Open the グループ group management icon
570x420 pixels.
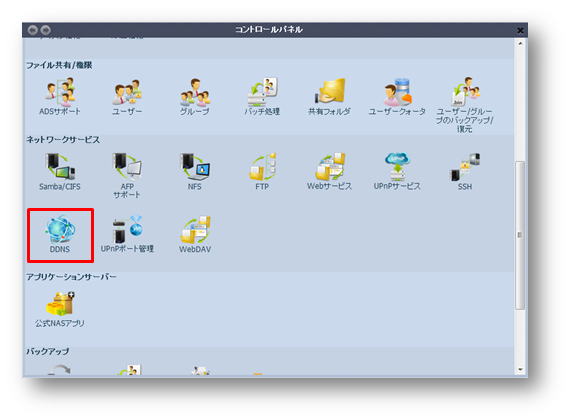tap(195, 96)
